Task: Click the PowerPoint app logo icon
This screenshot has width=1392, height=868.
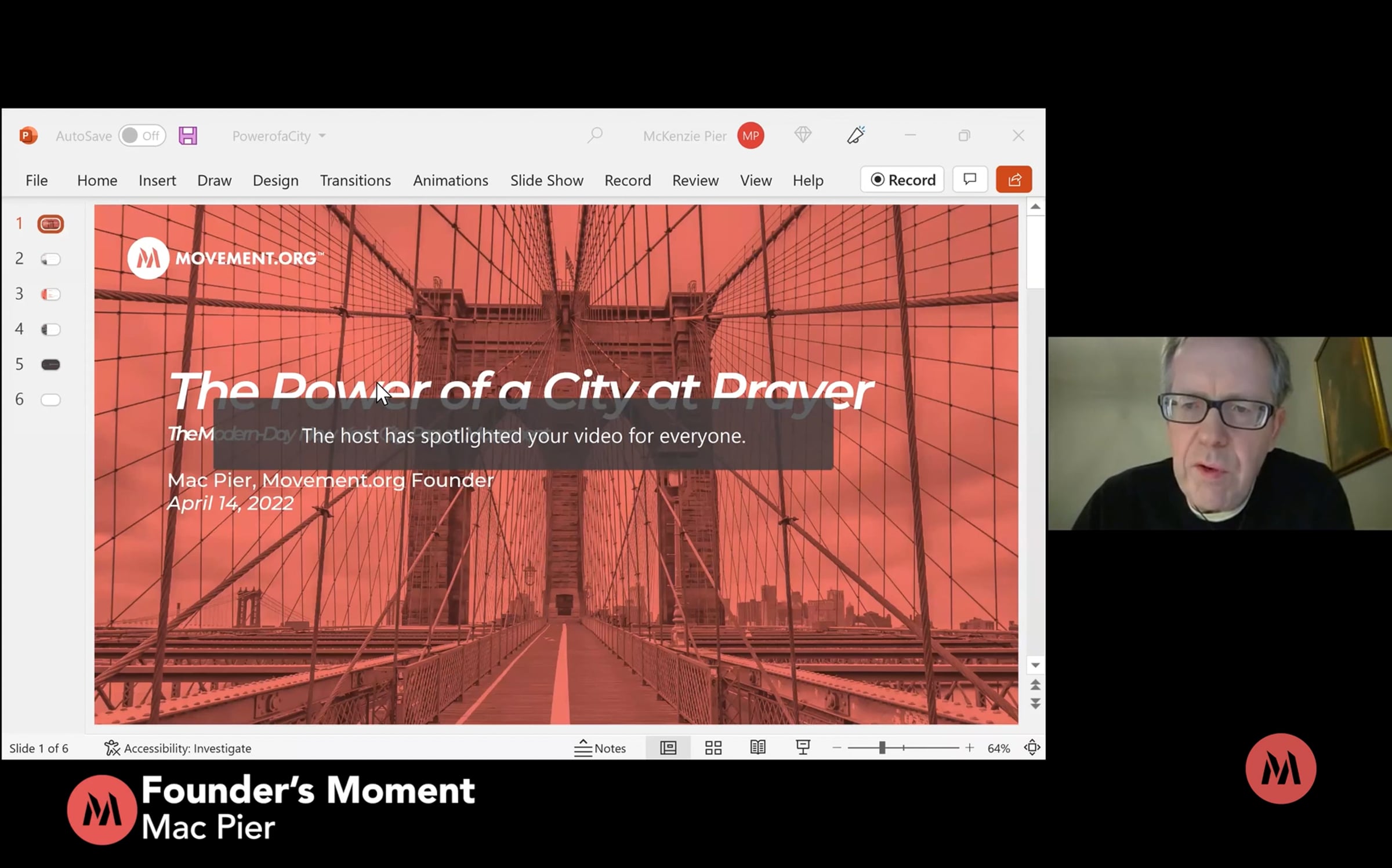Action: [x=28, y=136]
